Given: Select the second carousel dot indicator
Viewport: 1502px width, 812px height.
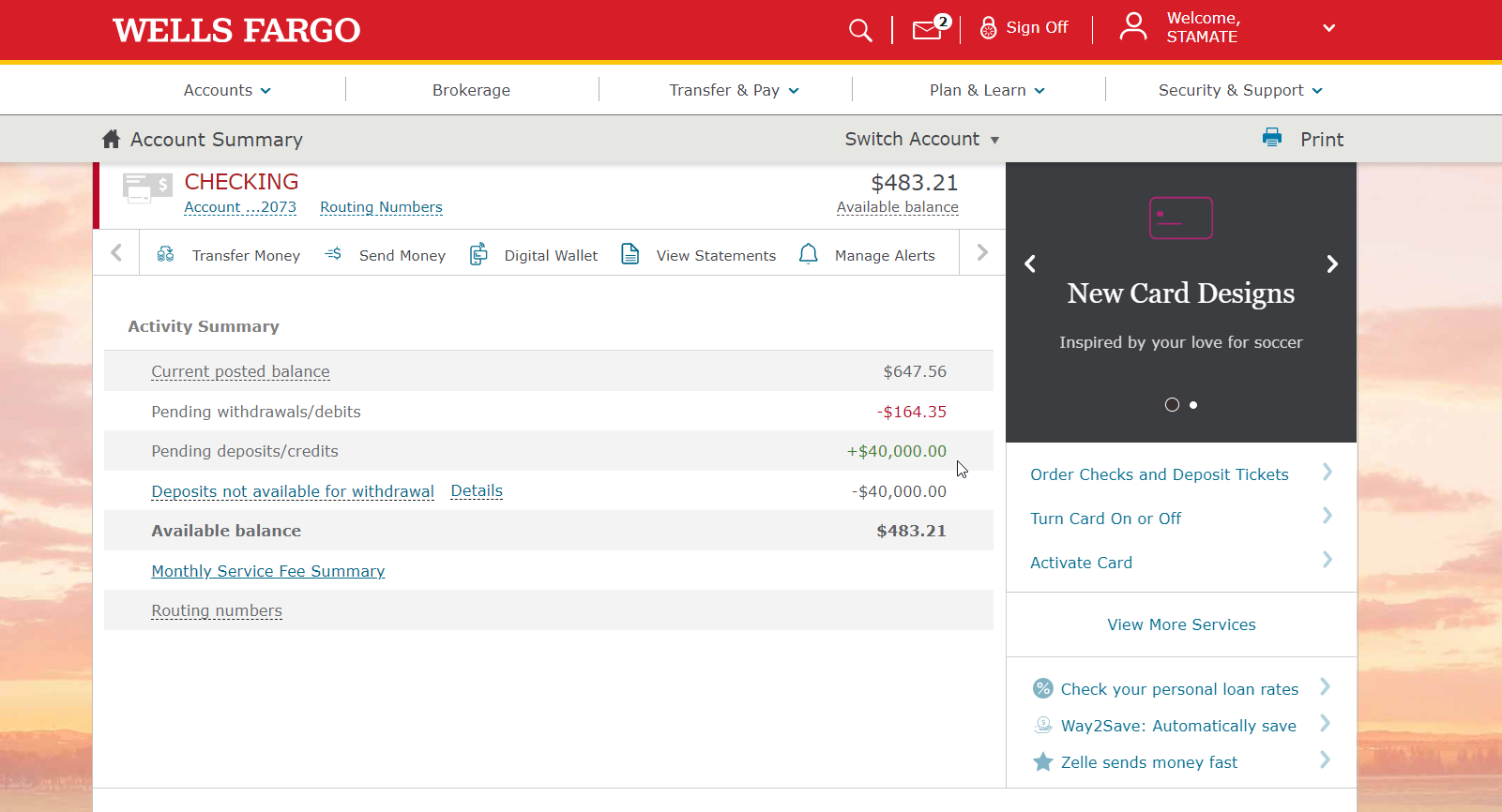Looking at the screenshot, I should (x=1193, y=405).
